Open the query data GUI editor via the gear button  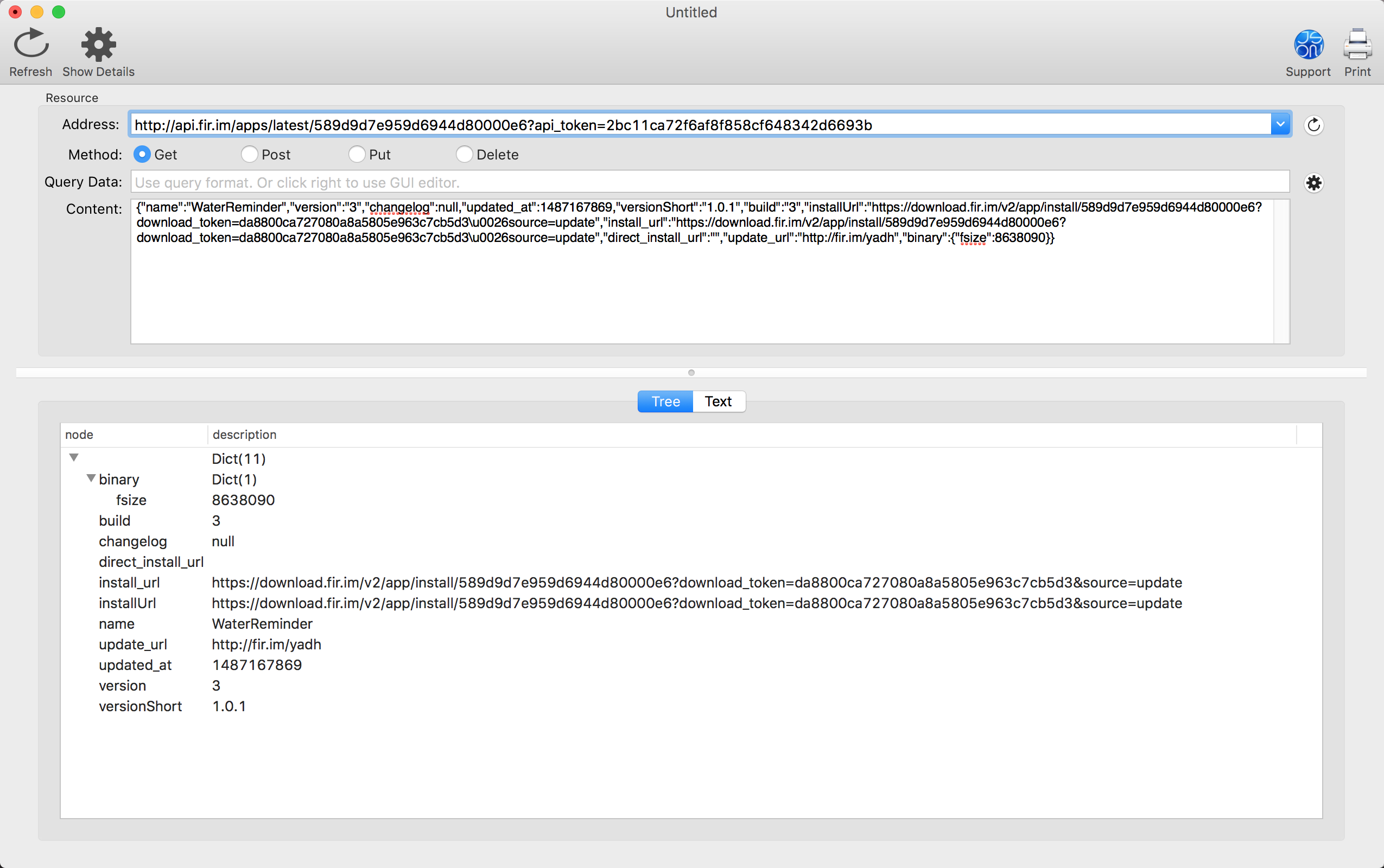point(1313,183)
